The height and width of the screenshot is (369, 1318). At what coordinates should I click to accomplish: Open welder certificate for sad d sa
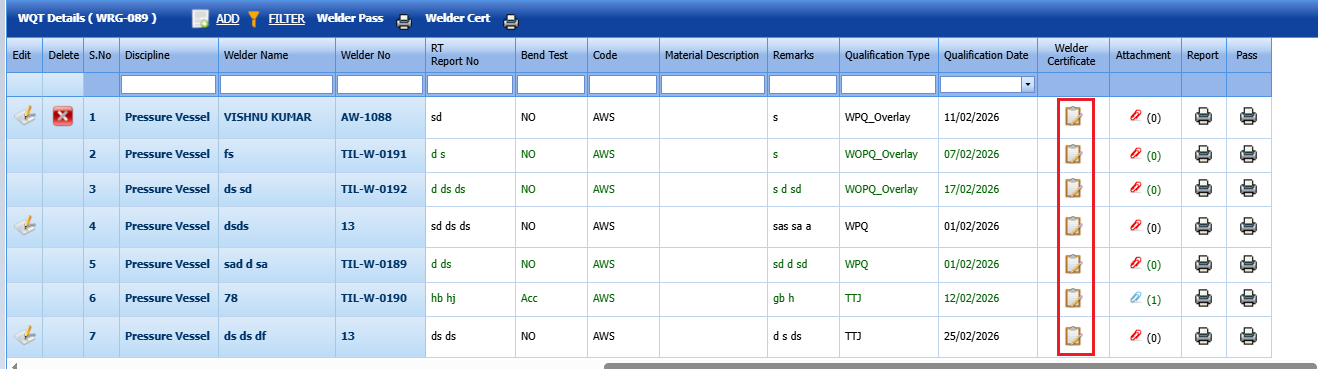[x=1074, y=264]
